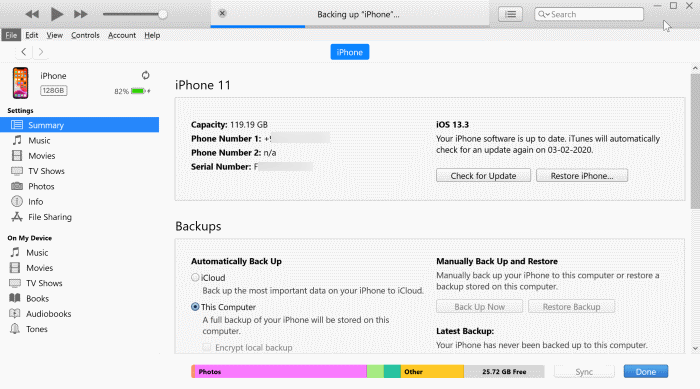Click the 128GB storage badge
This screenshot has height=389, width=700.
pos(54,91)
